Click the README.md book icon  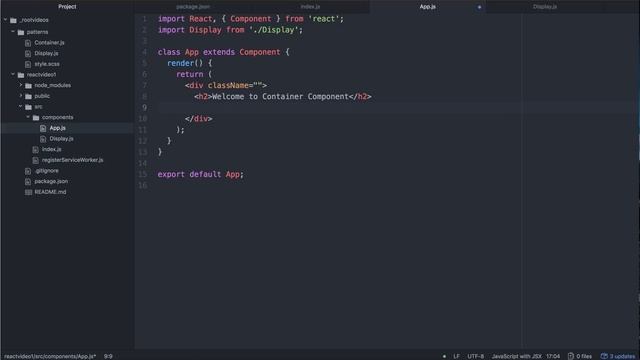click(28, 192)
